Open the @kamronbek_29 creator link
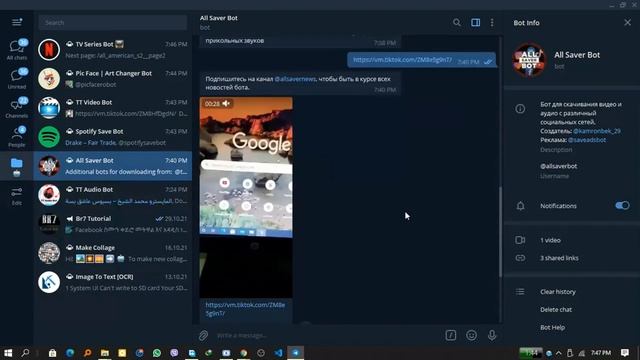The width and height of the screenshot is (640, 360). [x=597, y=131]
